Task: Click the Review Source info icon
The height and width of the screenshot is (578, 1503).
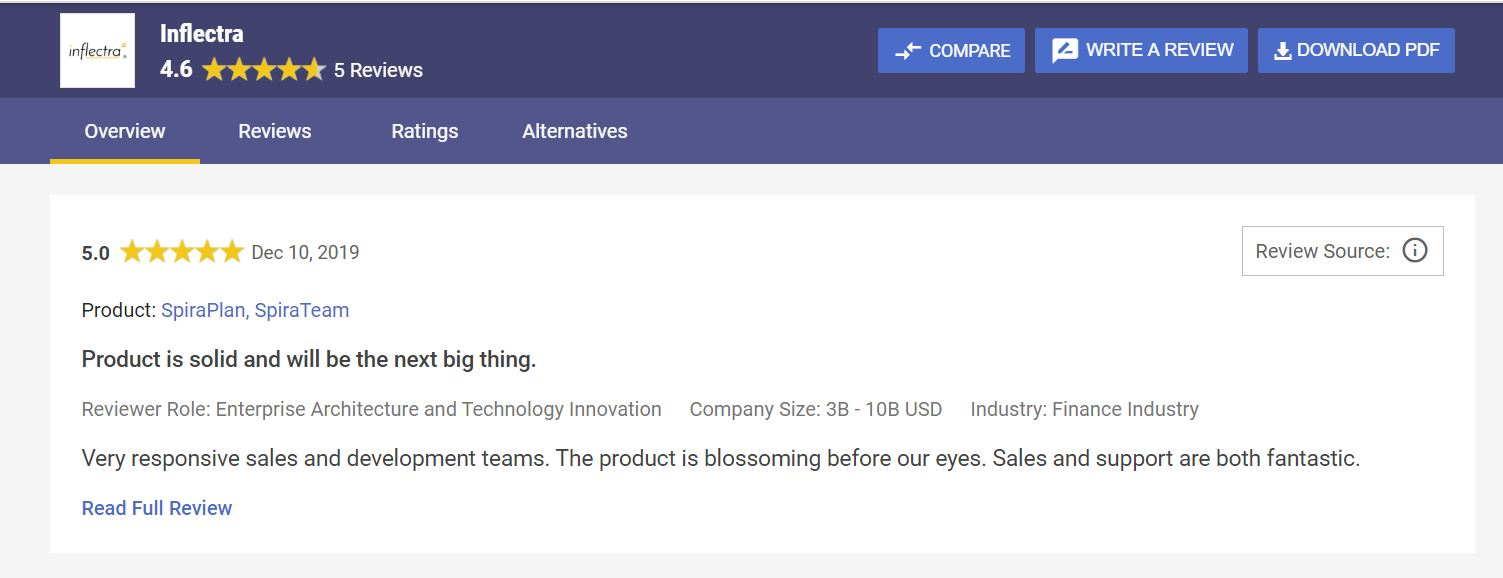Action: (x=1414, y=251)
